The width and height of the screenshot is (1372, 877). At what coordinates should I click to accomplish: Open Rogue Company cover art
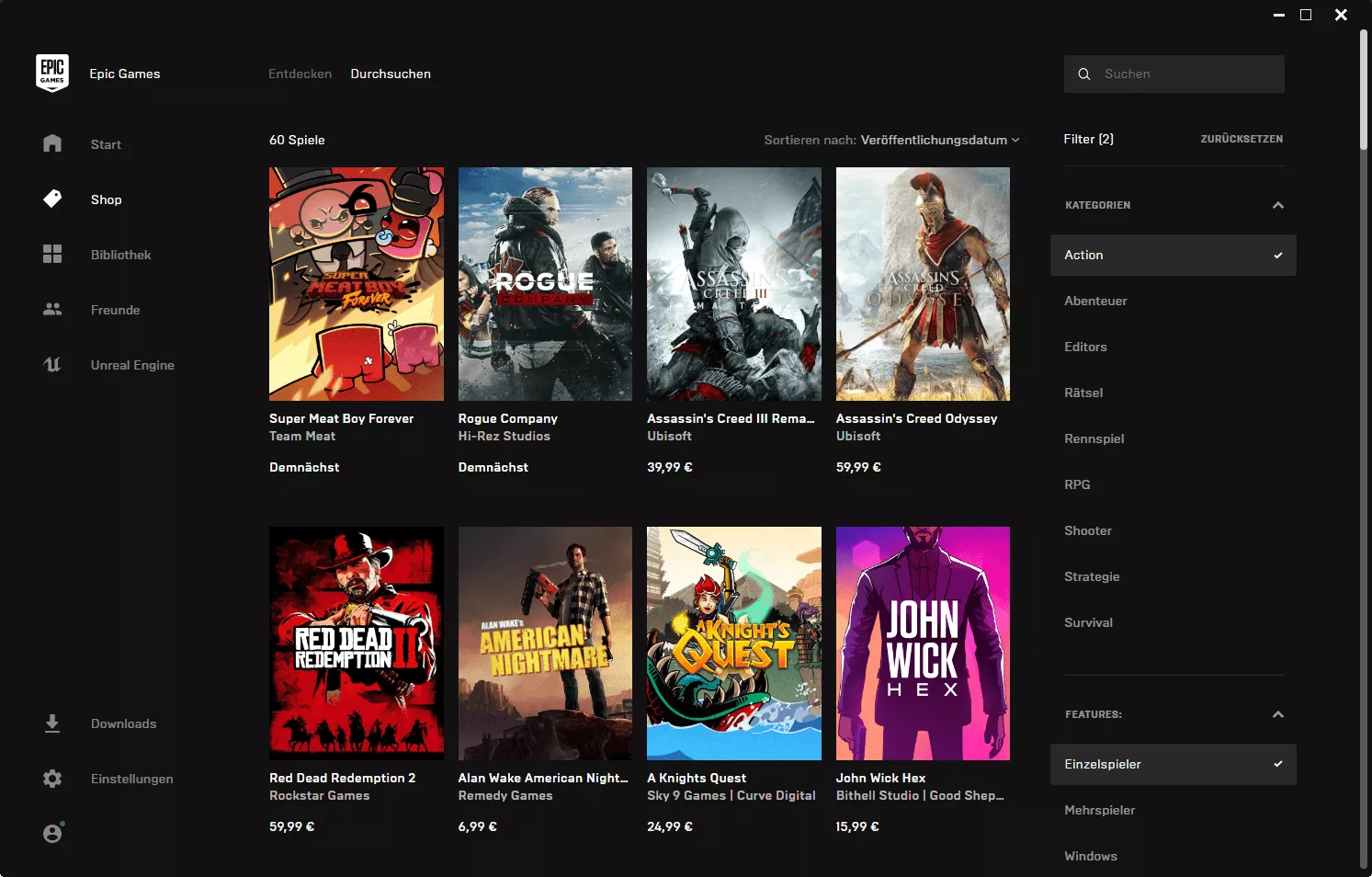click(x=545, y=284)
